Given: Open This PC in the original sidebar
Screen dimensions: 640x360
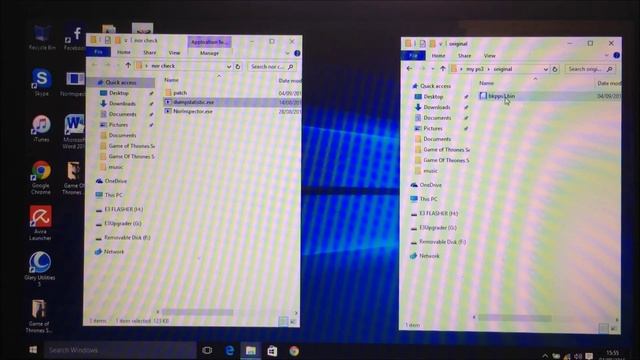Looking at the screenshot, I should (428, 199).
